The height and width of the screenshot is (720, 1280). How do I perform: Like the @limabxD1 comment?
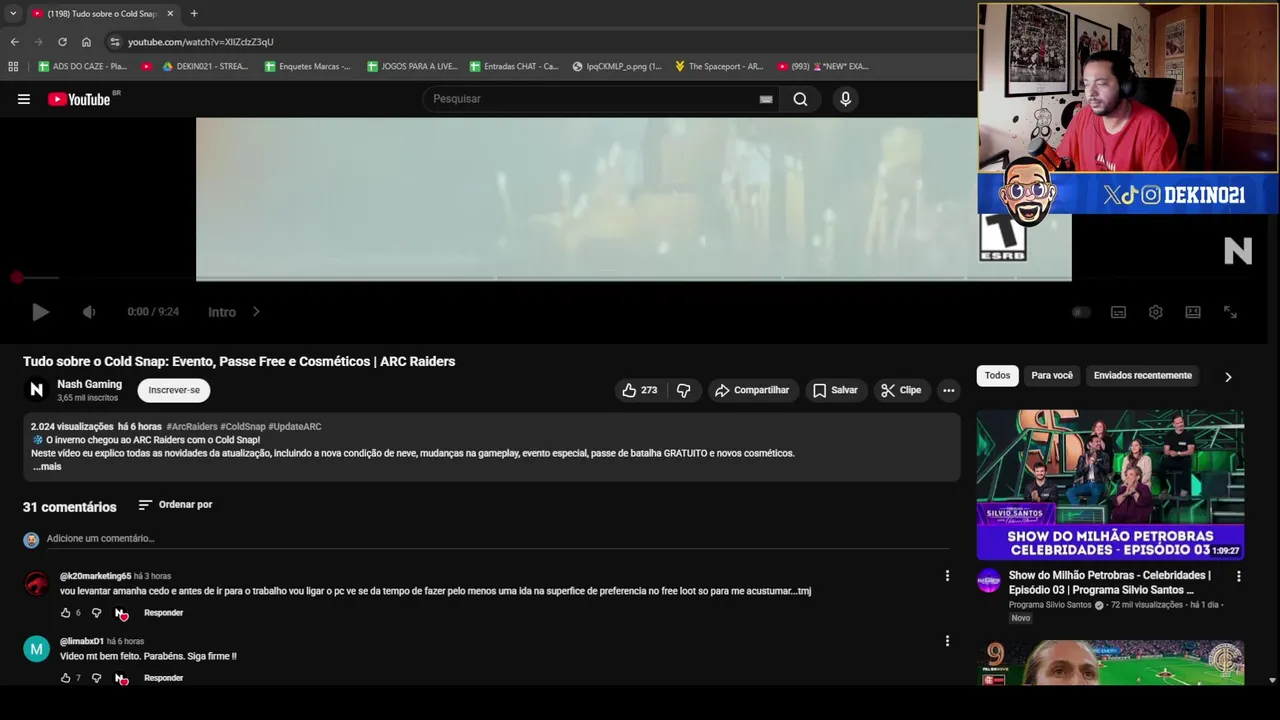click(66, 678)
